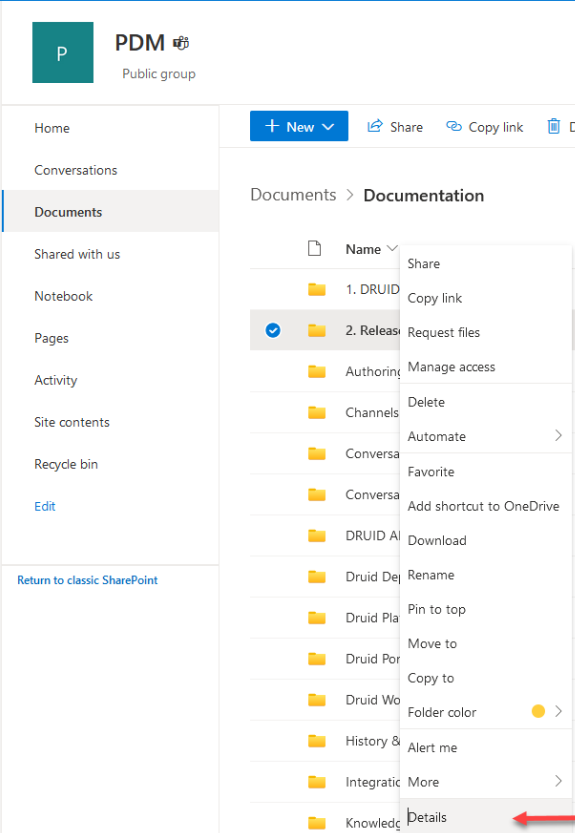Choose Rename from the context menu
The image size is (575, 833).
(x=486, y=575)
